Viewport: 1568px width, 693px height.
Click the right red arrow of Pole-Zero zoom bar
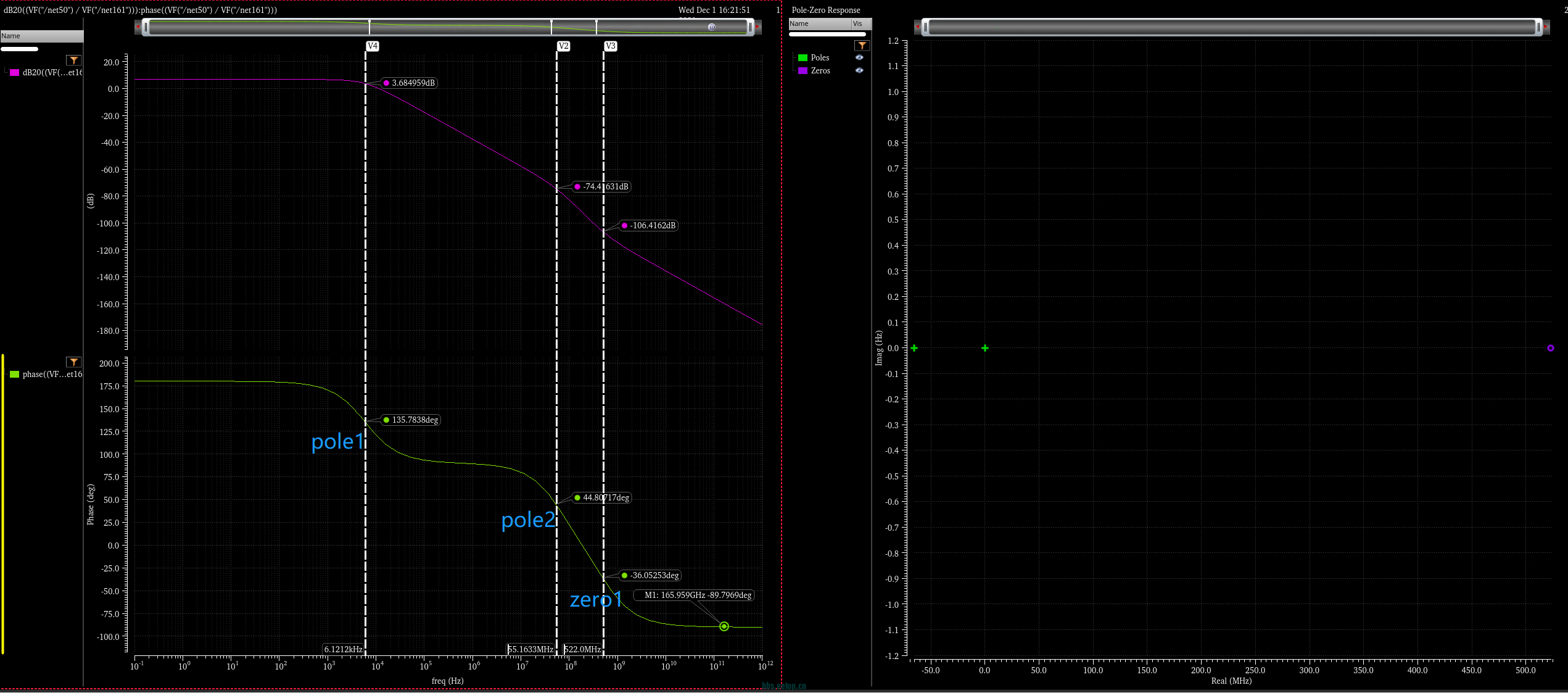click(1546, 27)
